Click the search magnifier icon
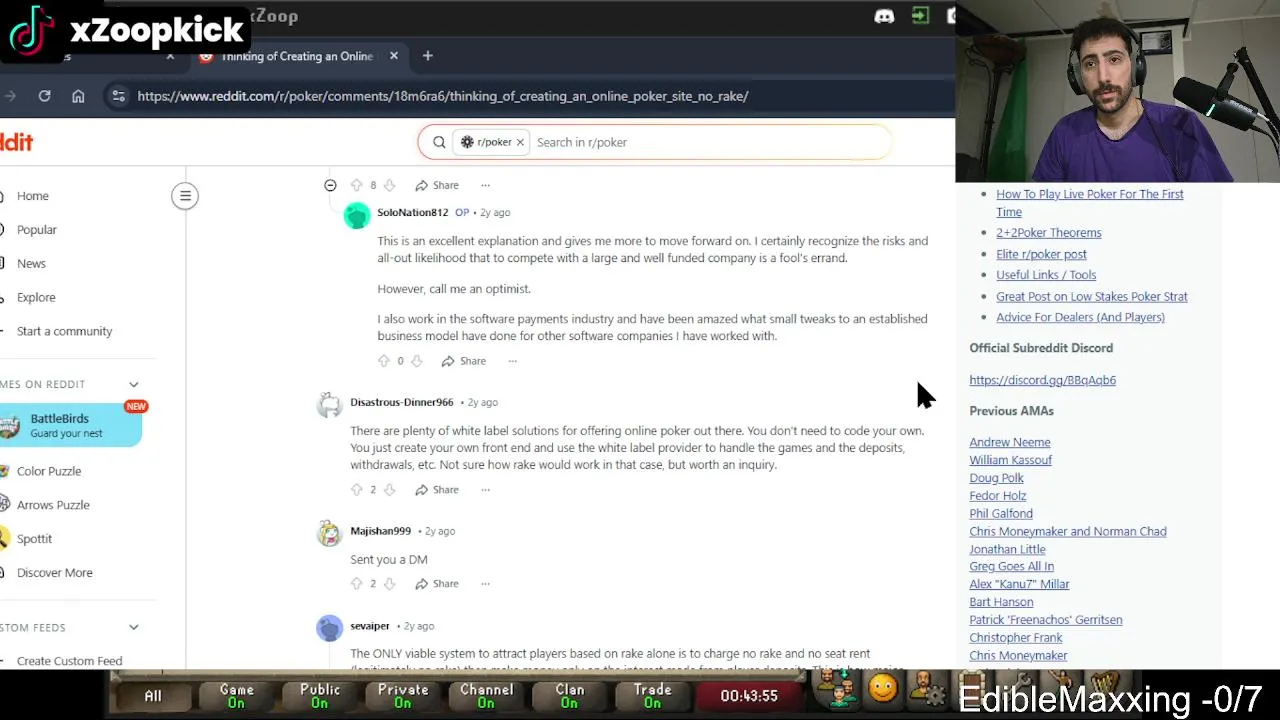The image size is (1280, 720). (x=439, y=142)
